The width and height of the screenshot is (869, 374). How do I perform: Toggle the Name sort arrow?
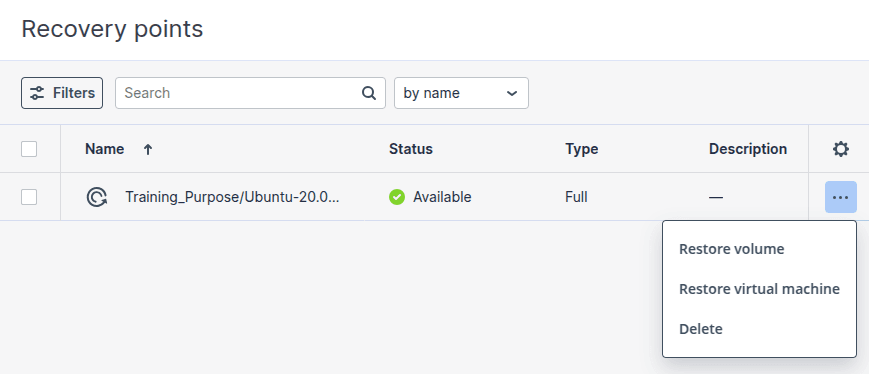point(147,149)
